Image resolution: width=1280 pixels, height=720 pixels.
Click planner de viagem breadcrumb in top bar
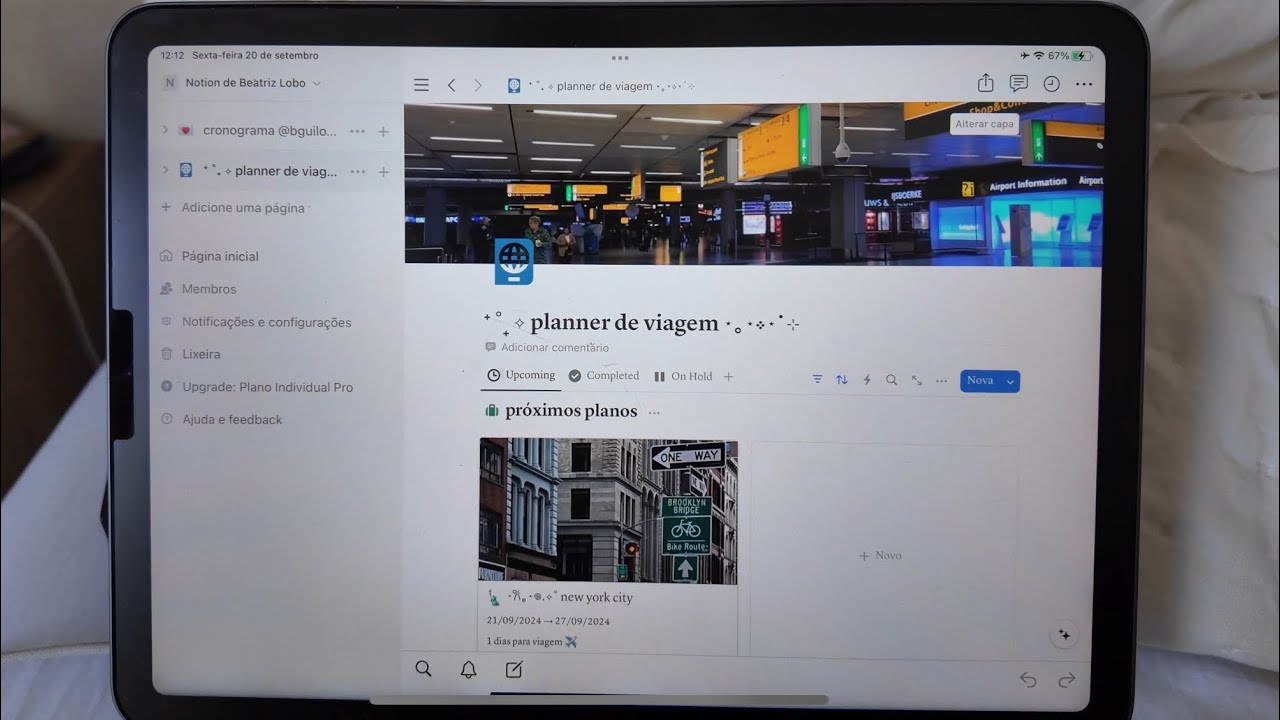click(601, 86)
